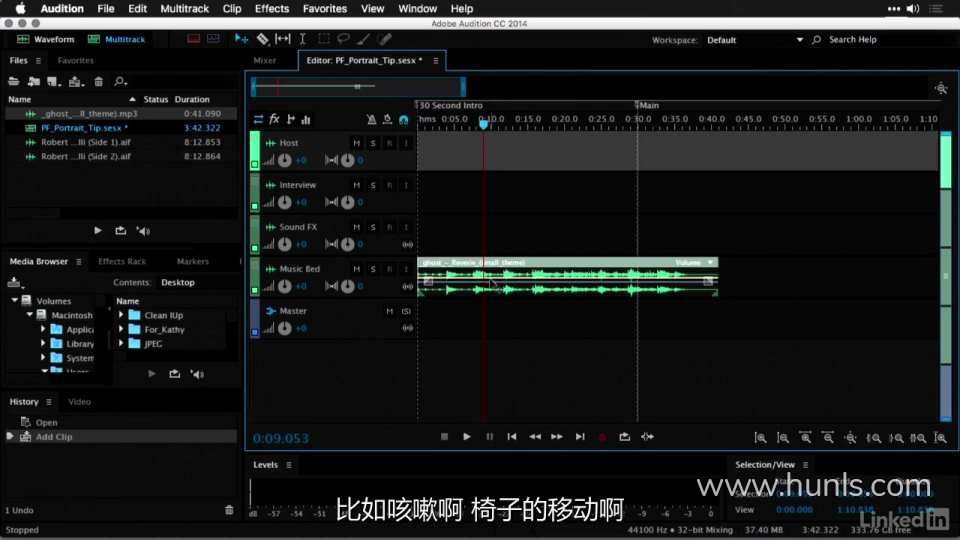Select the Razor tool in toolbar

coord(262,39)
